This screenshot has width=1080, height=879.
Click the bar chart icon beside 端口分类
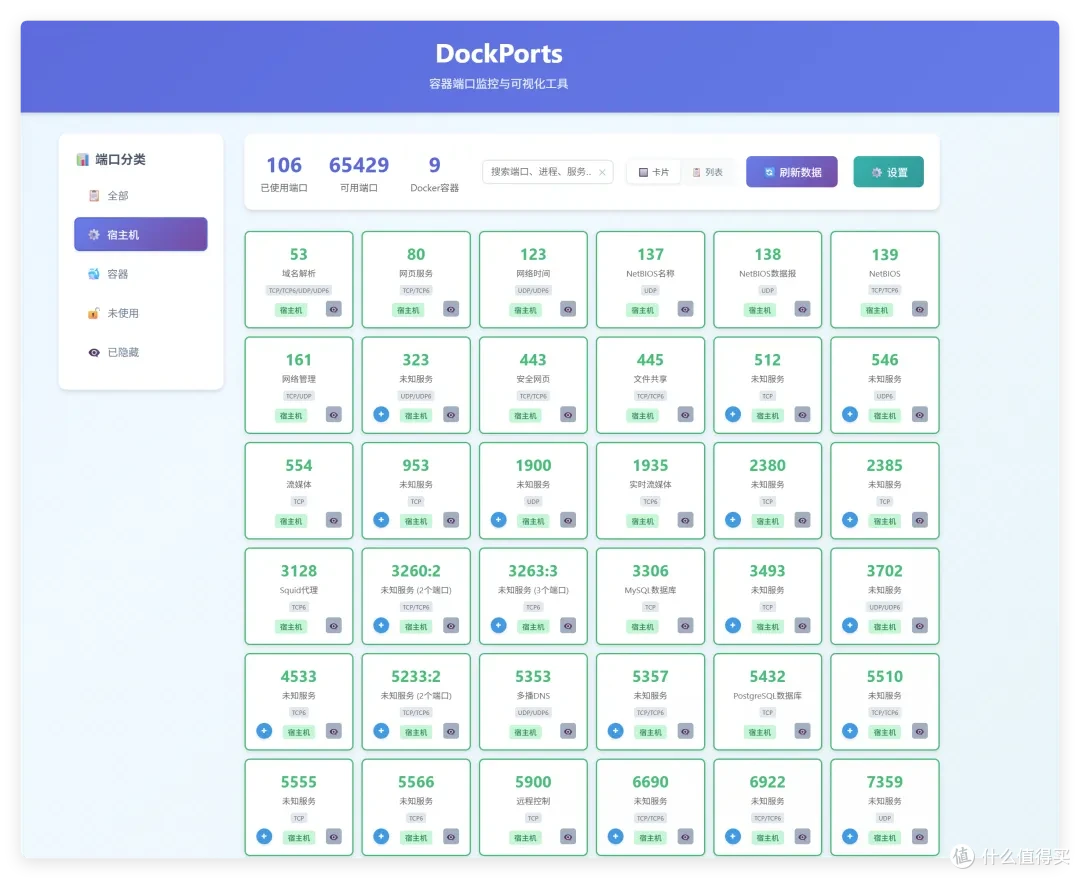[83, 159]
